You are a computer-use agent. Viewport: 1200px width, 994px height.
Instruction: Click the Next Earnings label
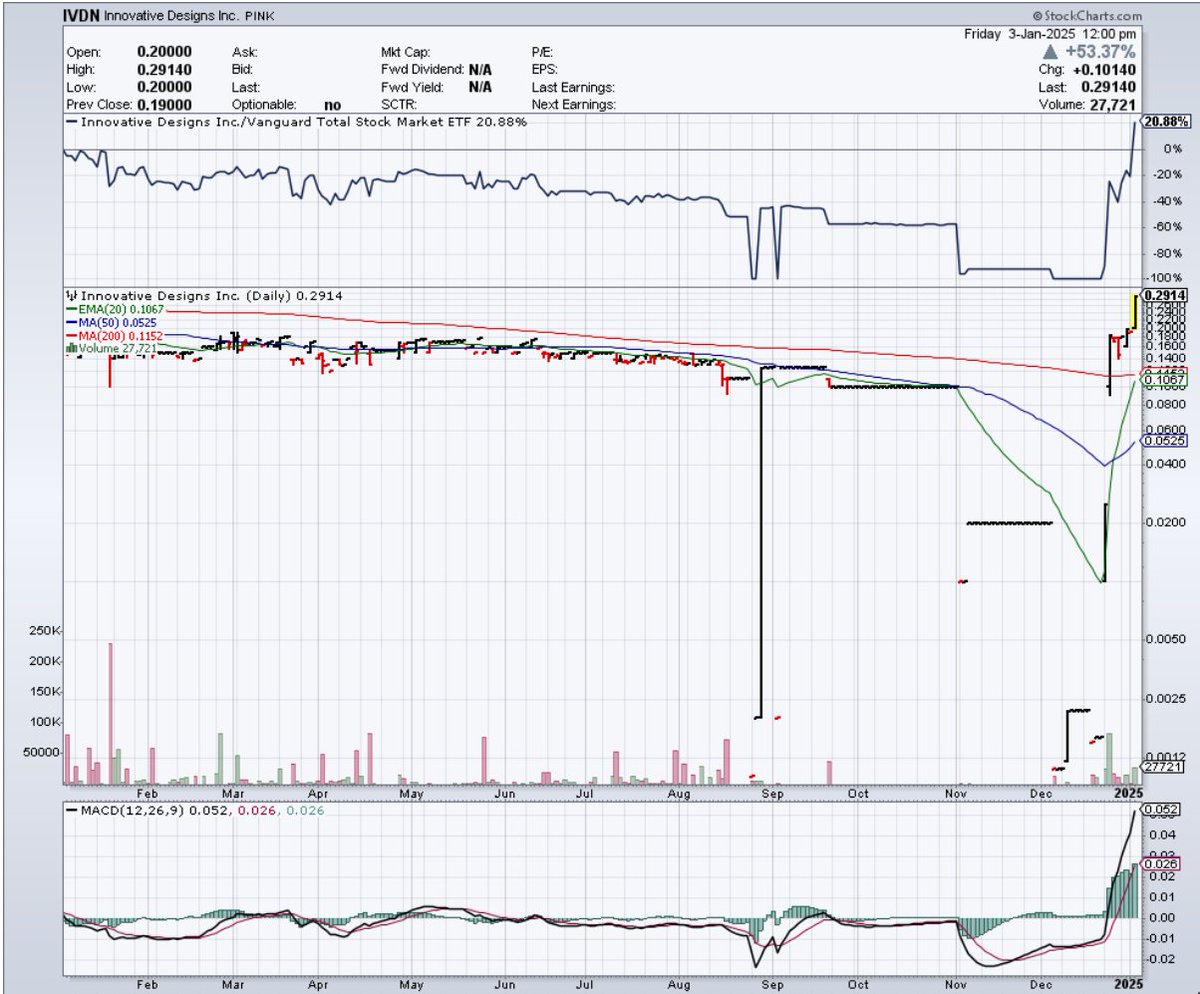(573, 104)
